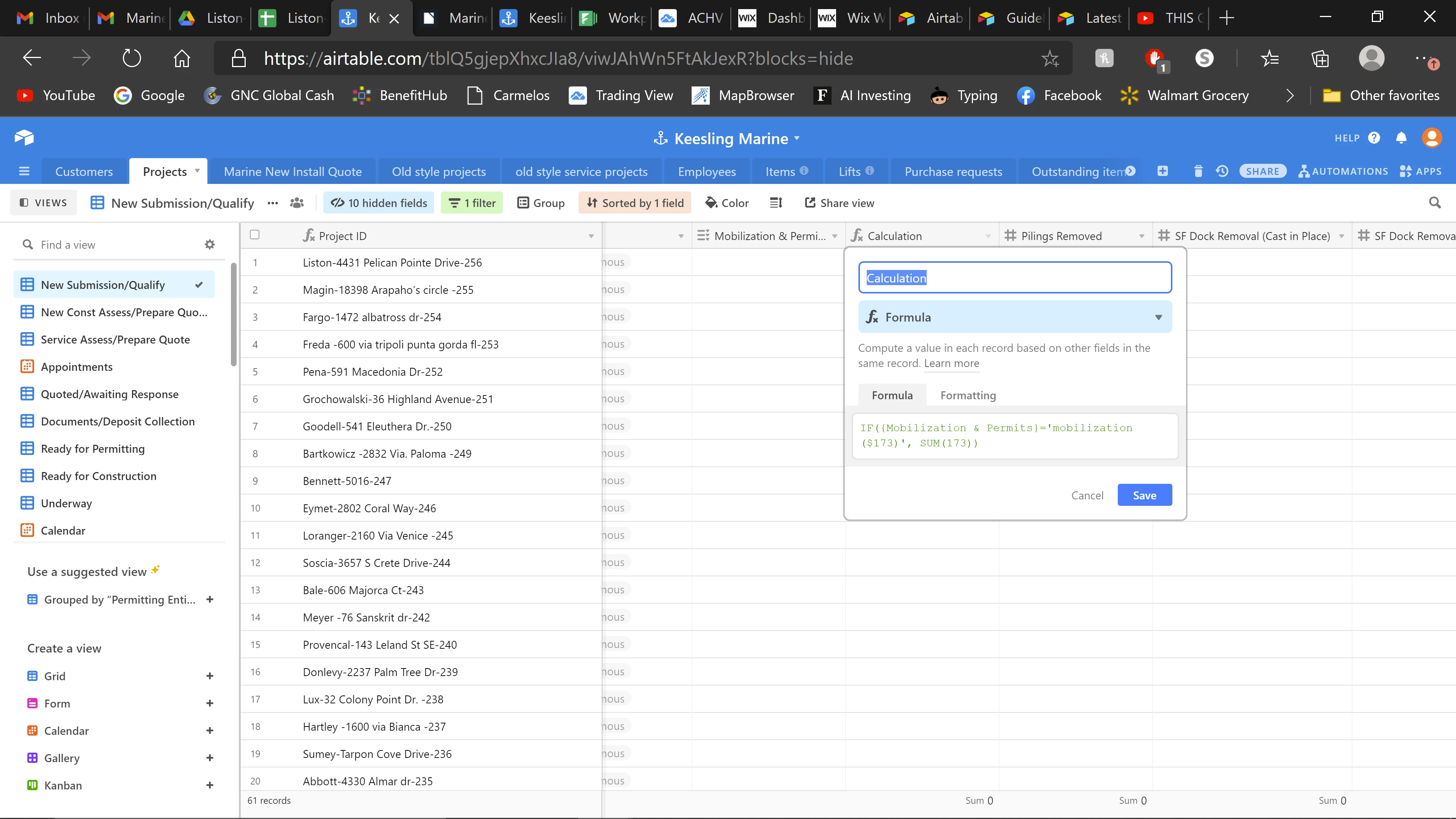Open Learn more link about formulas

[951, 364]
